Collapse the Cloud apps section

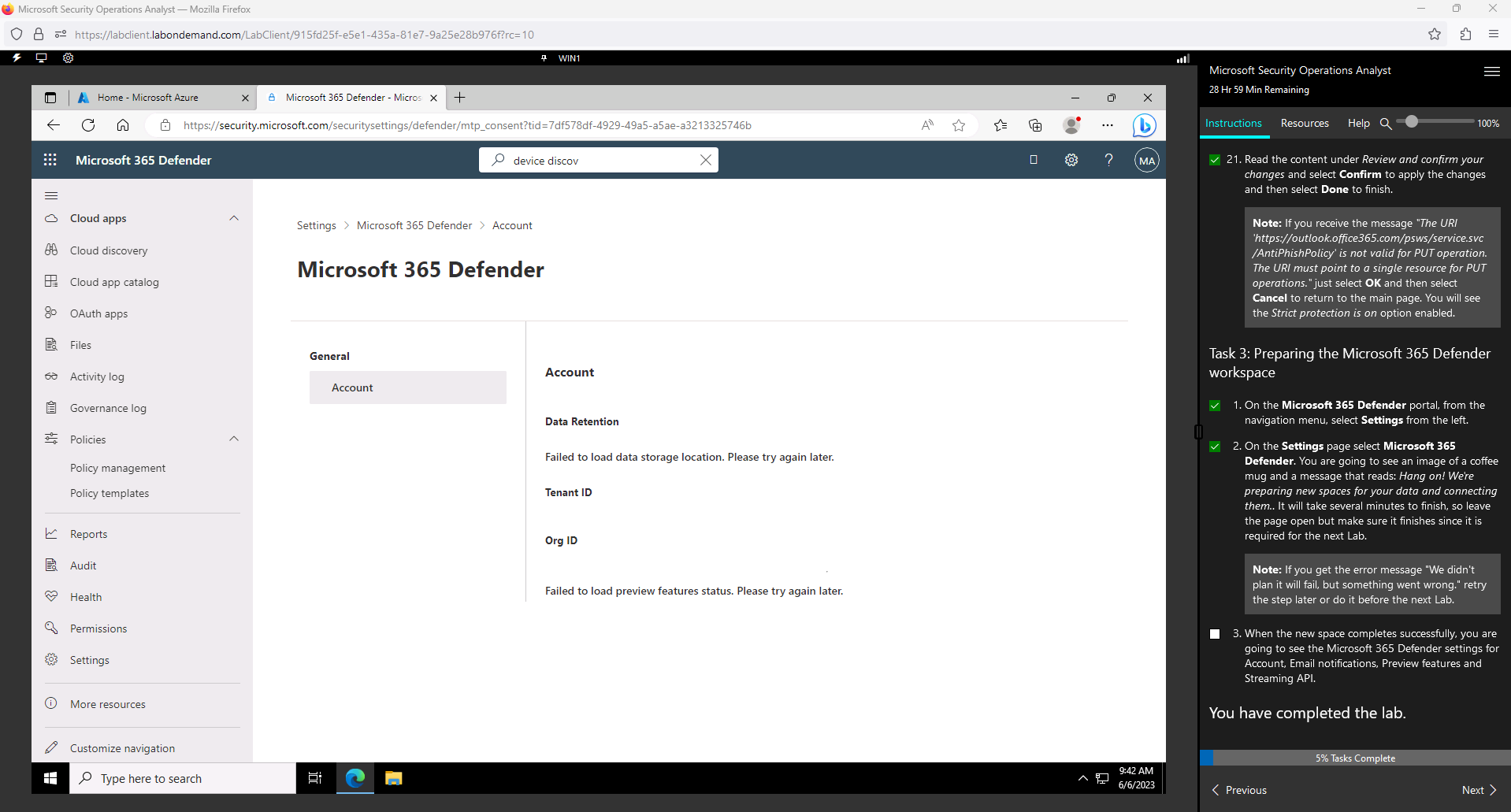pyautogui.click(x=233, y=218)
